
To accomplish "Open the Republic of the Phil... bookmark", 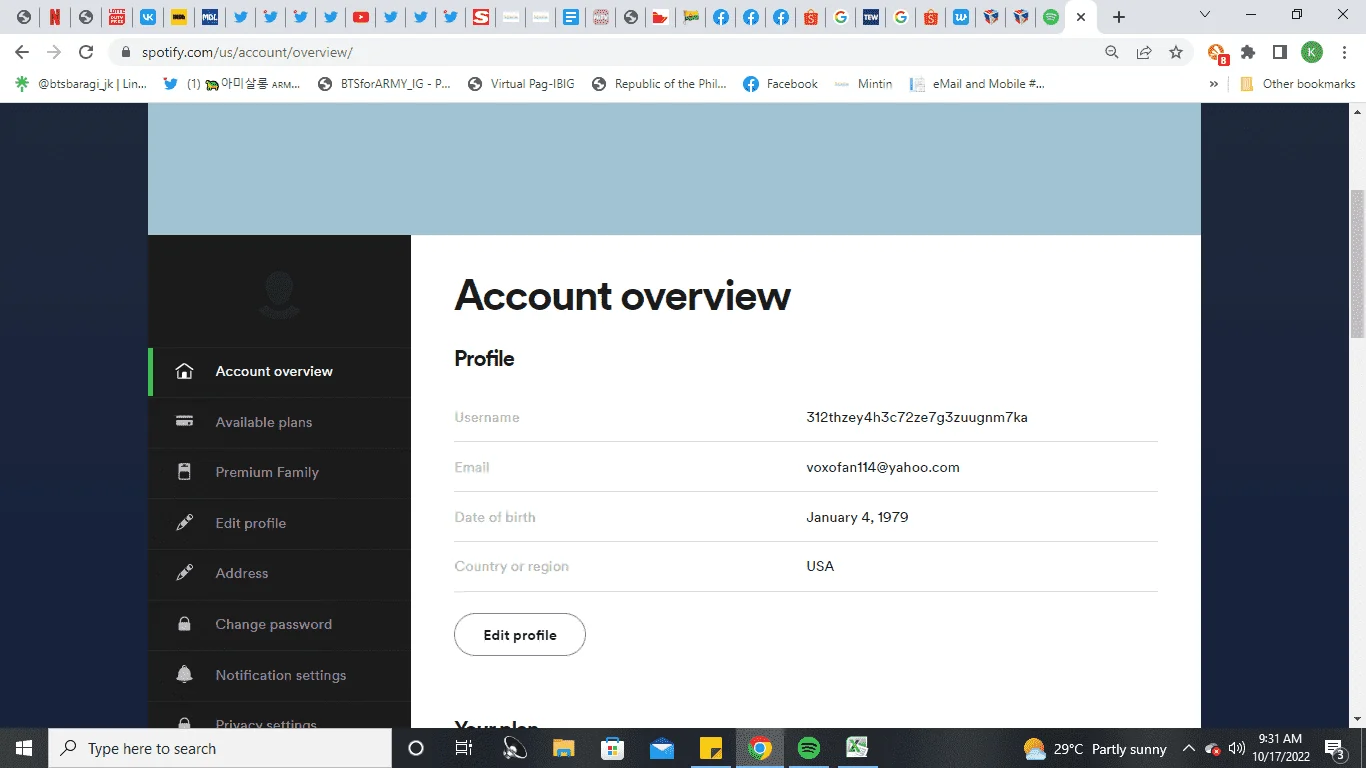I will (660, 84).
